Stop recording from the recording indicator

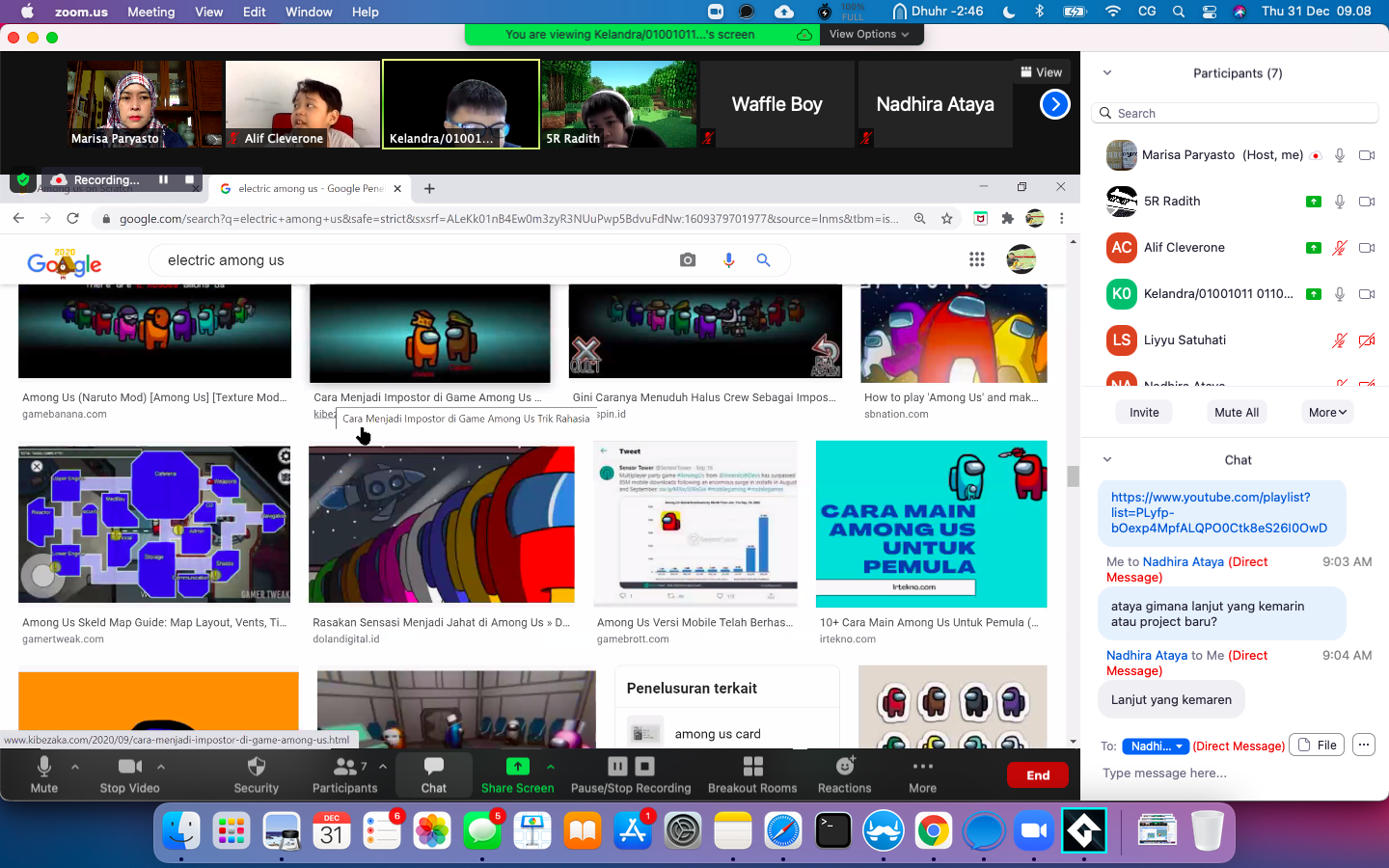click(x=189, y=179)
